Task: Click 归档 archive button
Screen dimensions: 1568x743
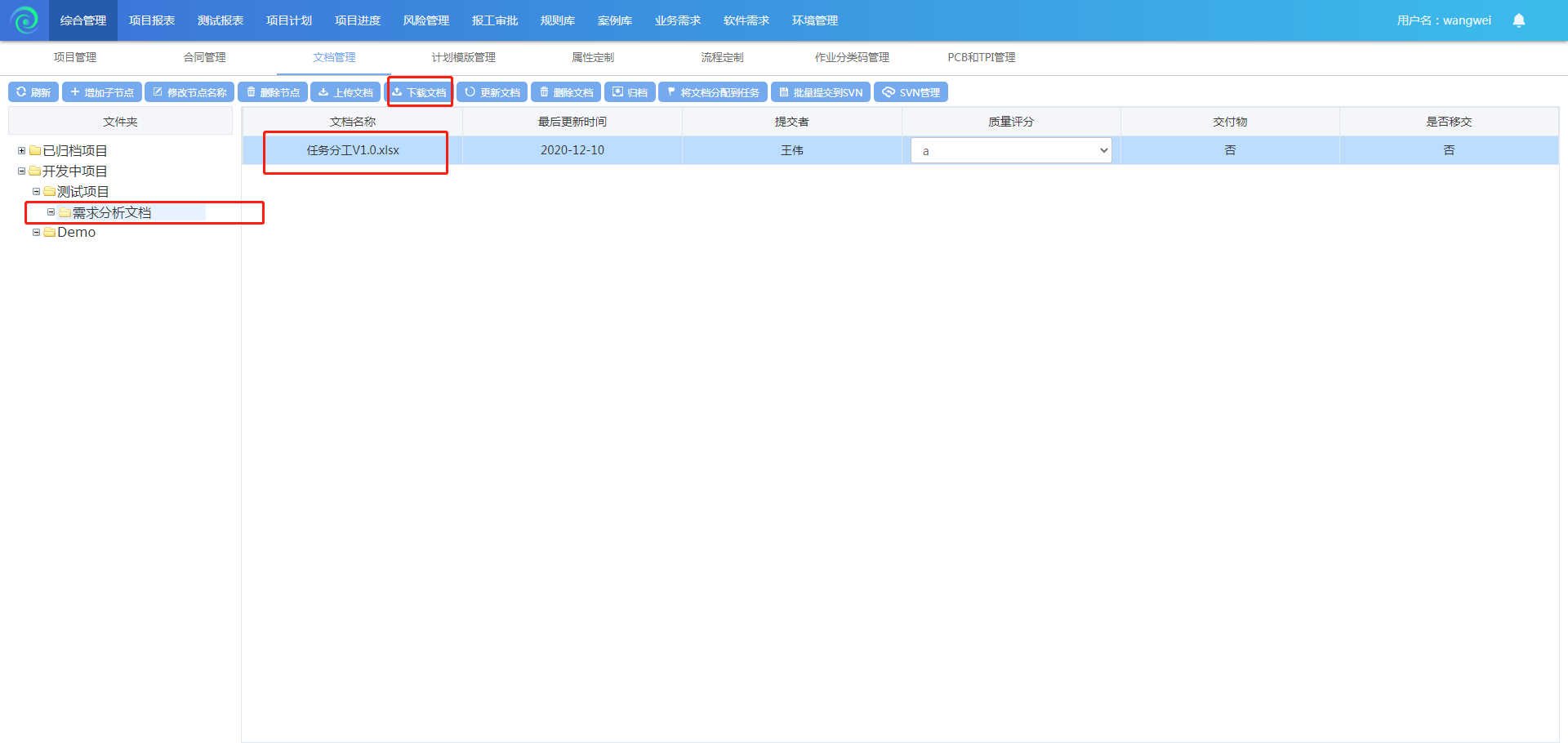Action: [x=630, y=92]
